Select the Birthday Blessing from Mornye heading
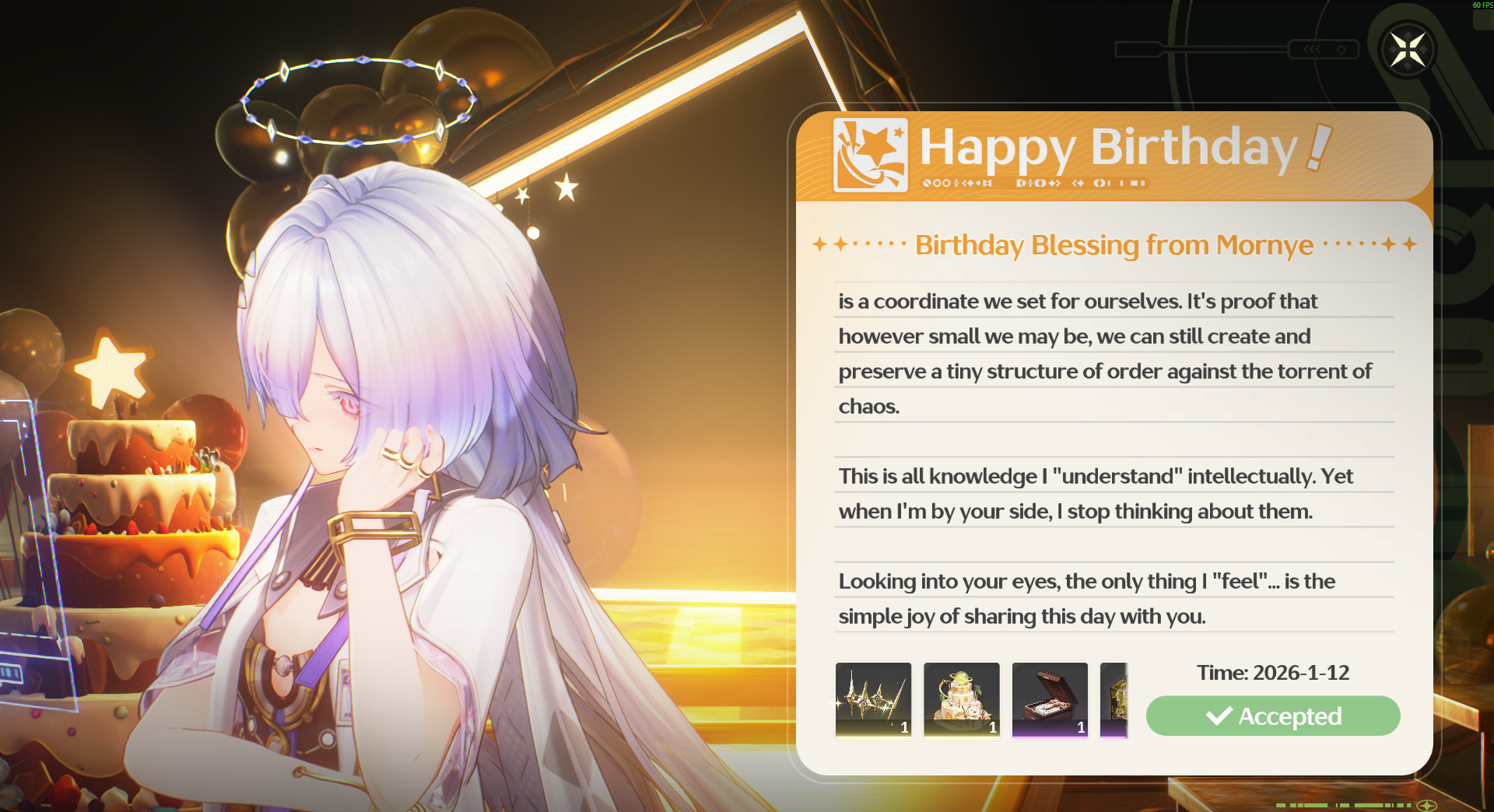This screenshot has width=1494, height=812. [x=1114, y=245]
